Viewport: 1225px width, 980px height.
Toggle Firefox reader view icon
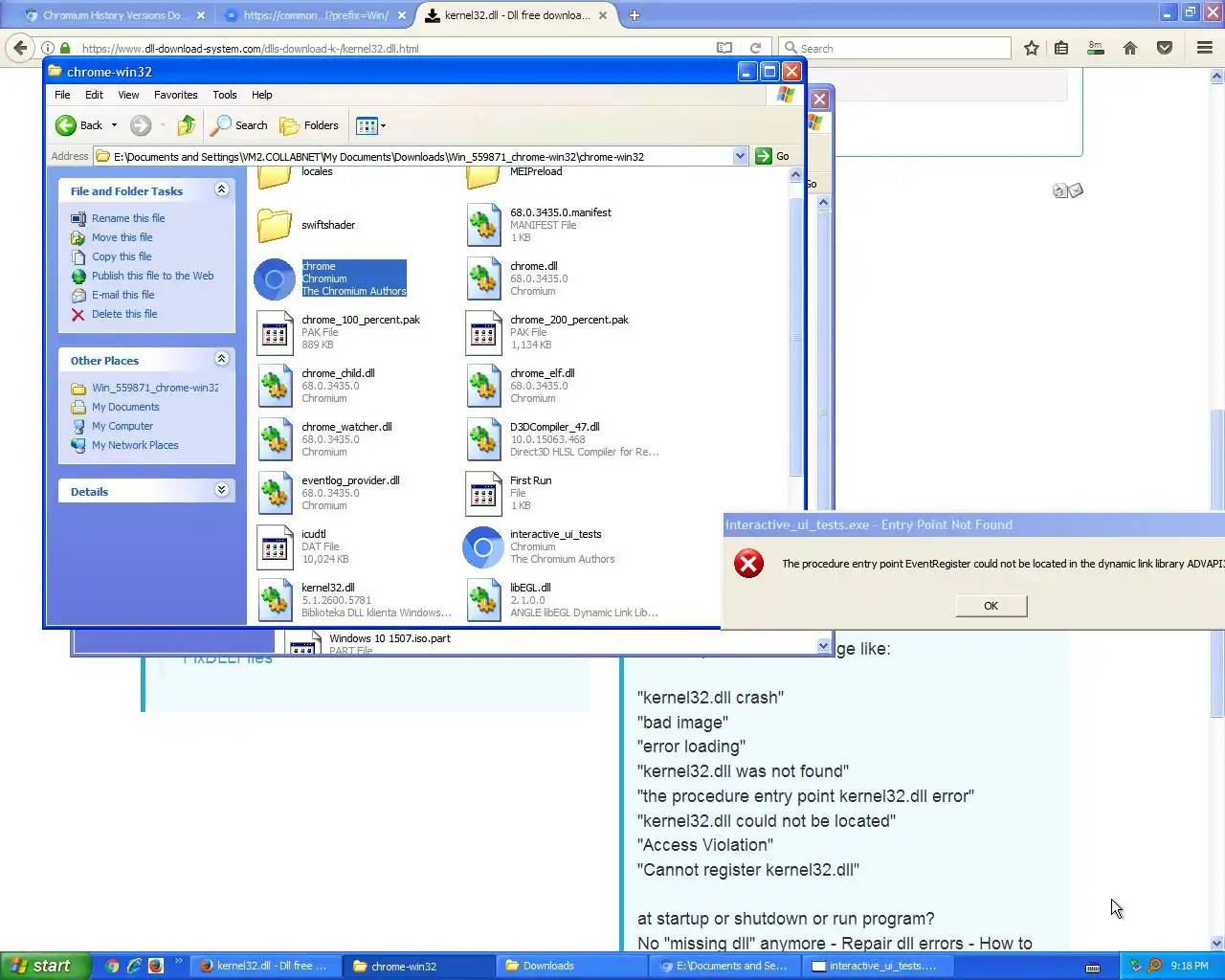pyautogui.click(x=724, y=48)
